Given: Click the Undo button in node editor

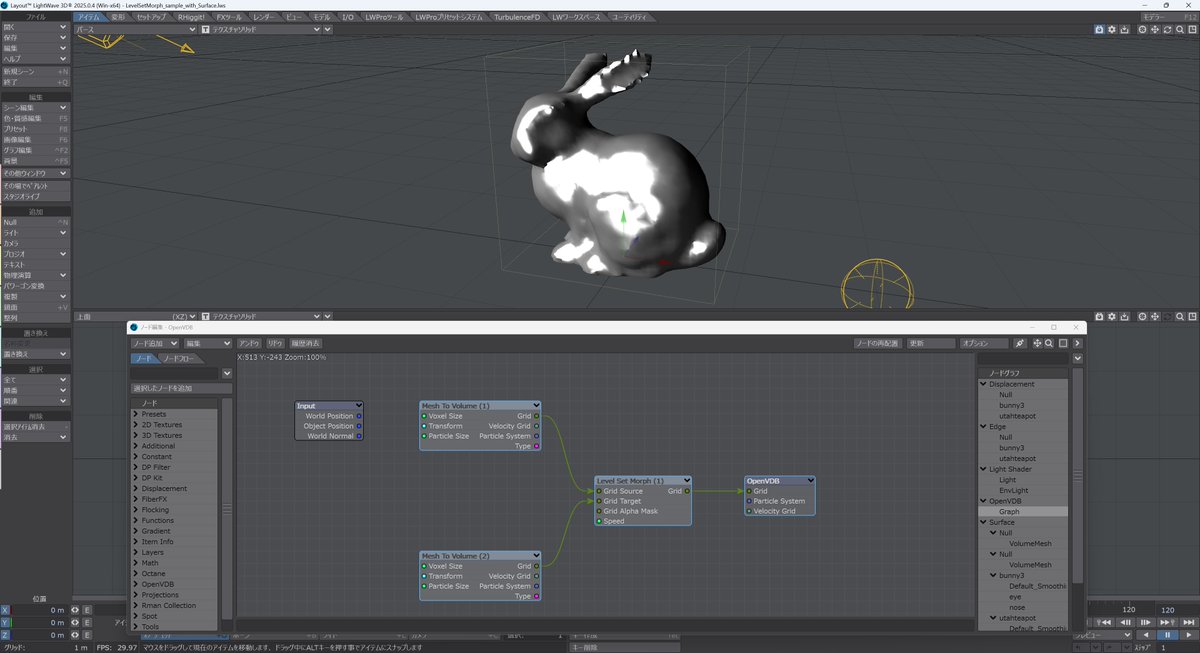Looking at the screenshot, I should pyautogui.click(x=249, y=343).
